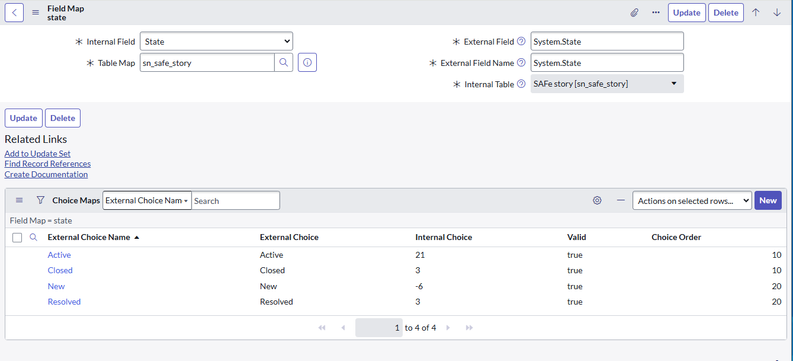Image resolution: width=793 pixels, height=361 pixels.
Task: Click the page number field showing 1
Action: (379, 328)
